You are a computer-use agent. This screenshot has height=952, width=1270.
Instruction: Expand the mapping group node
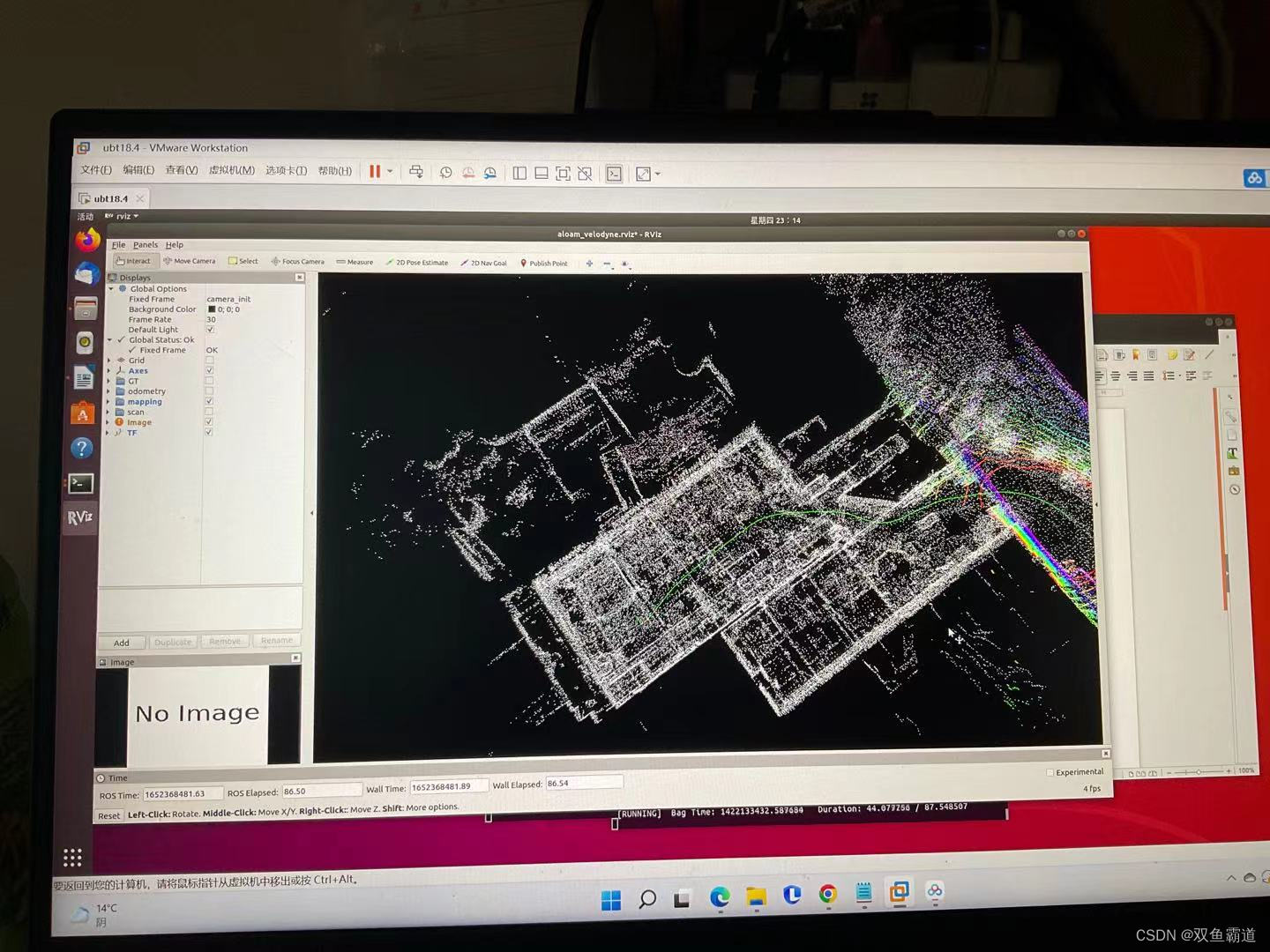click(x=109, y=402)
